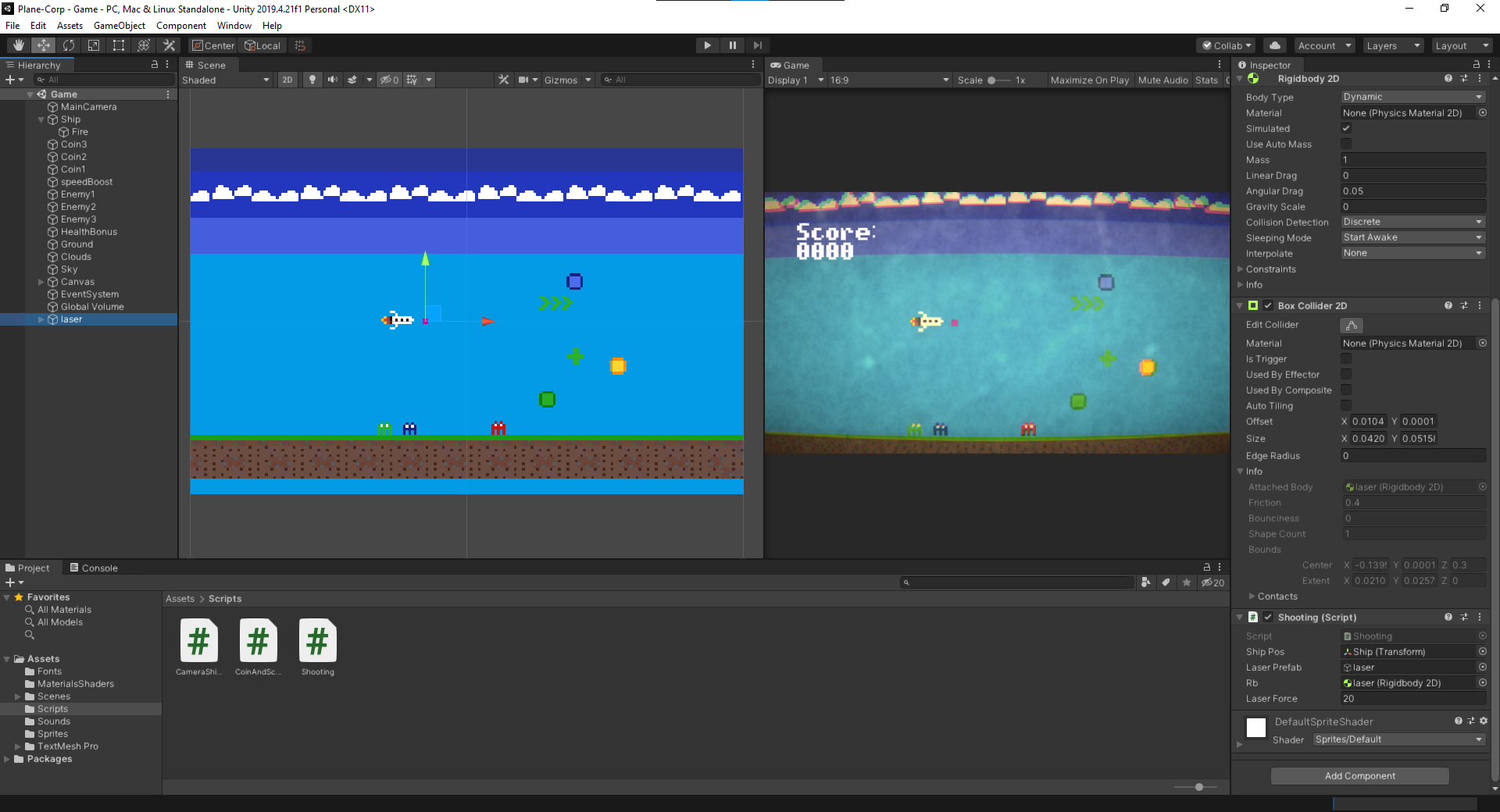Disable Box Collider 2D component checkbox
This screenshot has height=812, width=1500.
coord(1268,305)
